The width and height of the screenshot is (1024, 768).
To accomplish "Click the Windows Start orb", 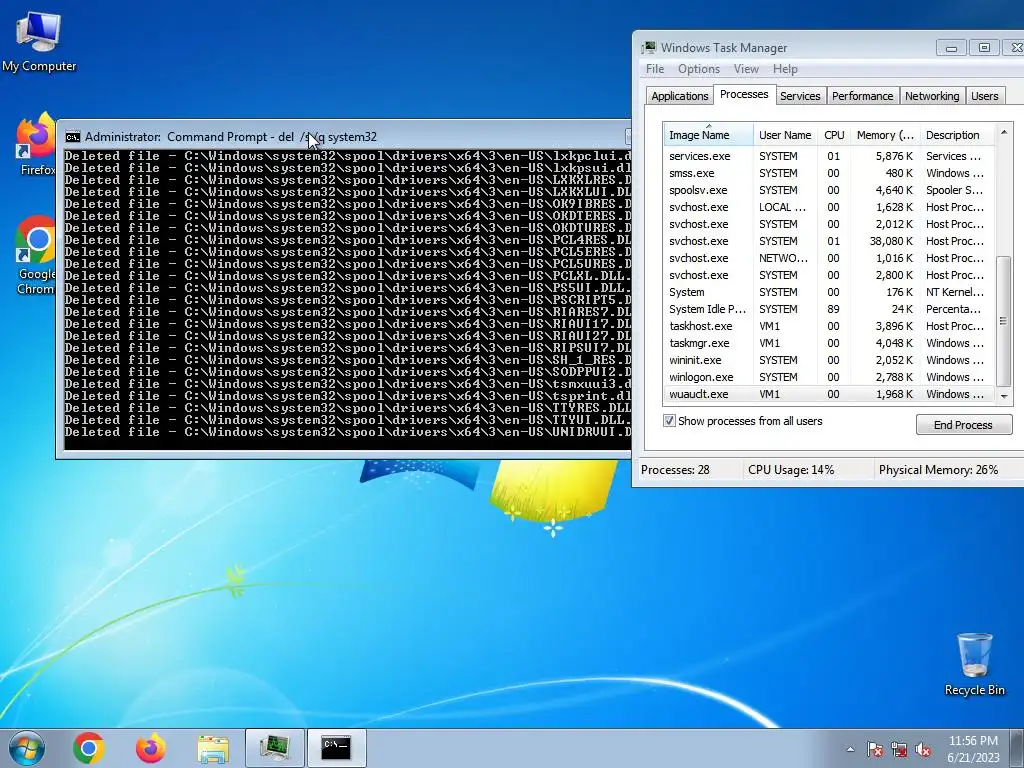I will tap(27, 748).
